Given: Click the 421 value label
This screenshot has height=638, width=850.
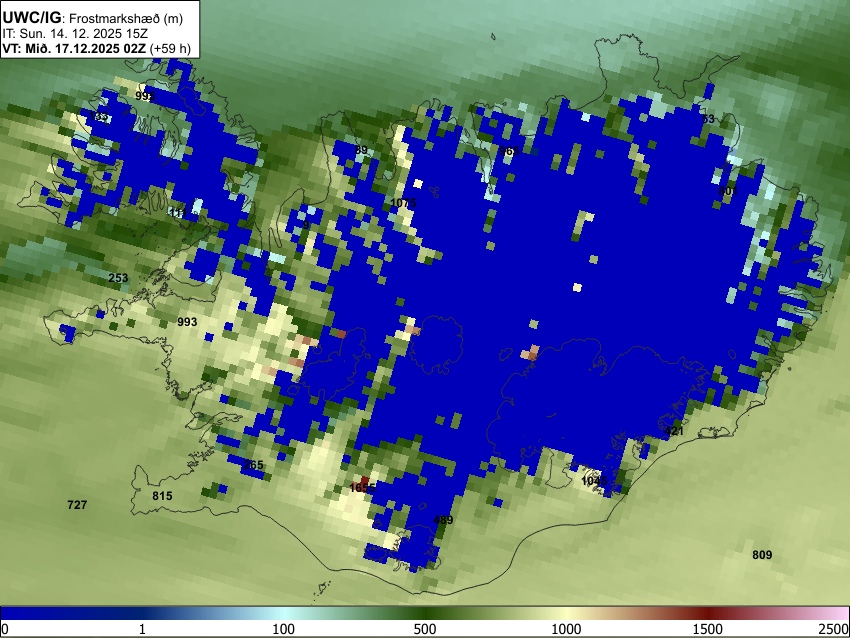Looking at the screenshot, I should (674, 431).
